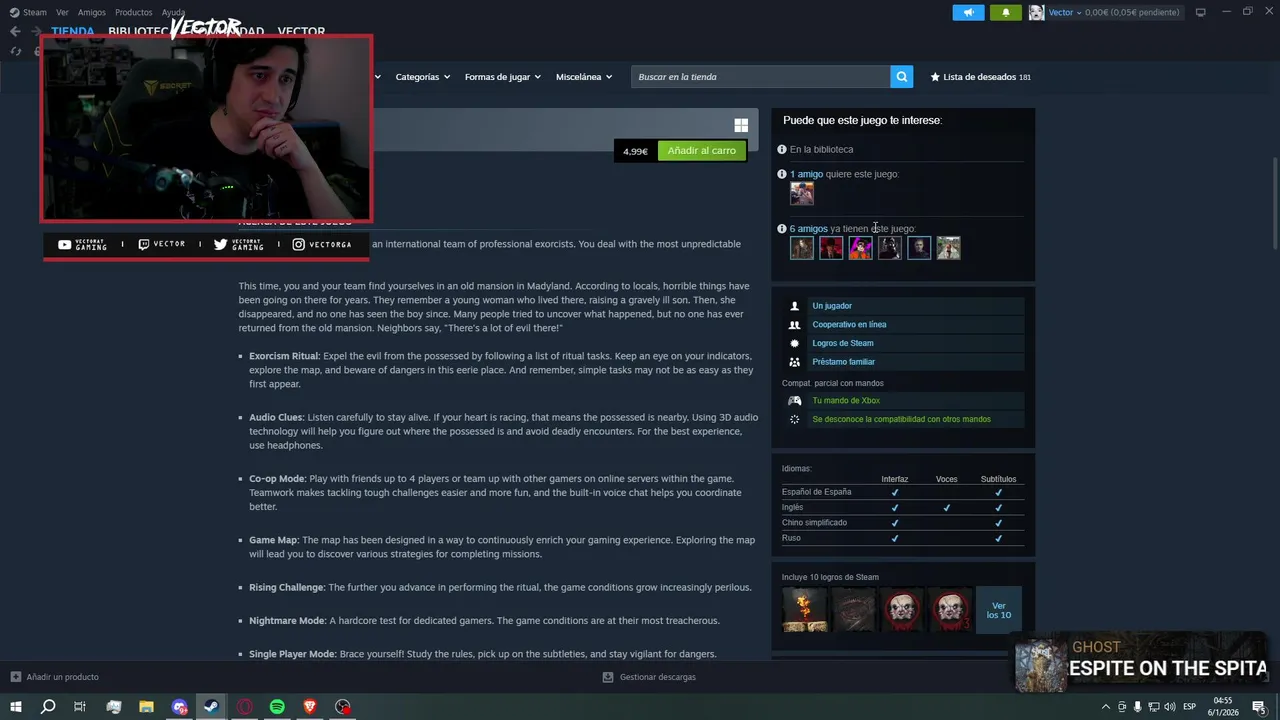The height and width of the screenshot is (720, 1280).
Task: Expand the Miscelánea dropdown
Action: tap(584, 77)
